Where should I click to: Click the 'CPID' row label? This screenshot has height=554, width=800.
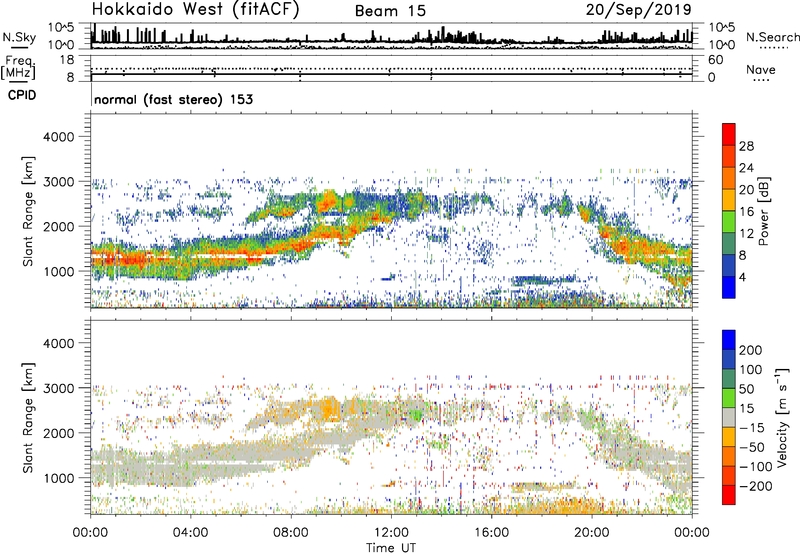point(22,95)
